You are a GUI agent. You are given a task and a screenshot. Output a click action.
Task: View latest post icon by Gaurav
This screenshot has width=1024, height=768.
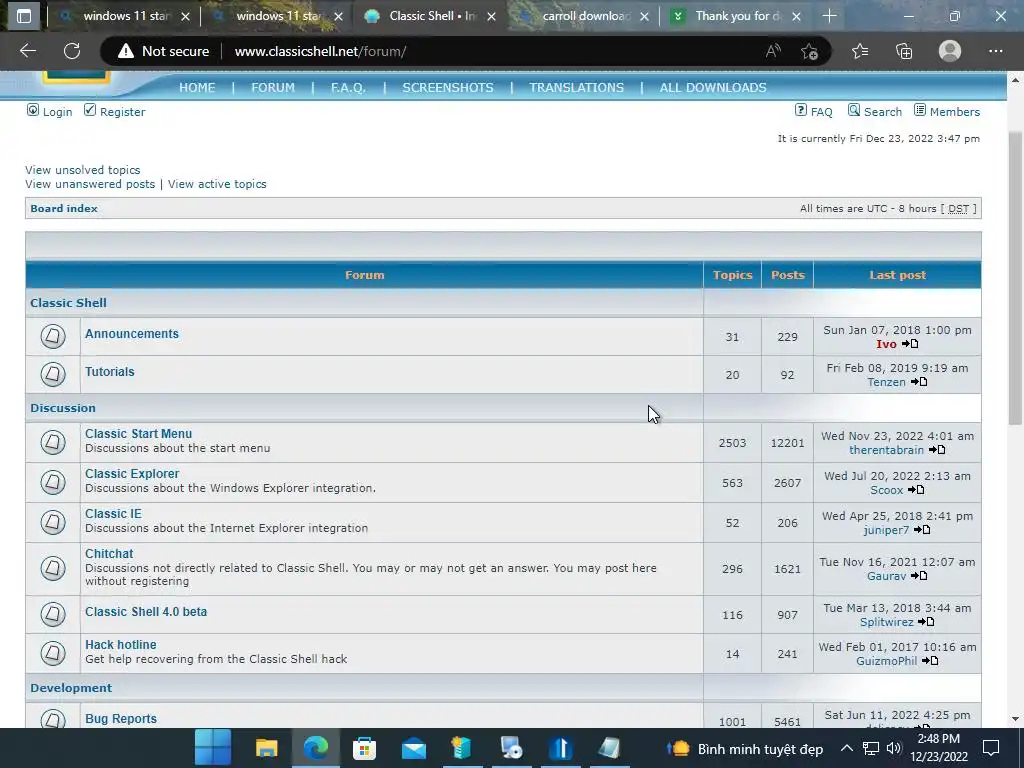pos(920,576)
